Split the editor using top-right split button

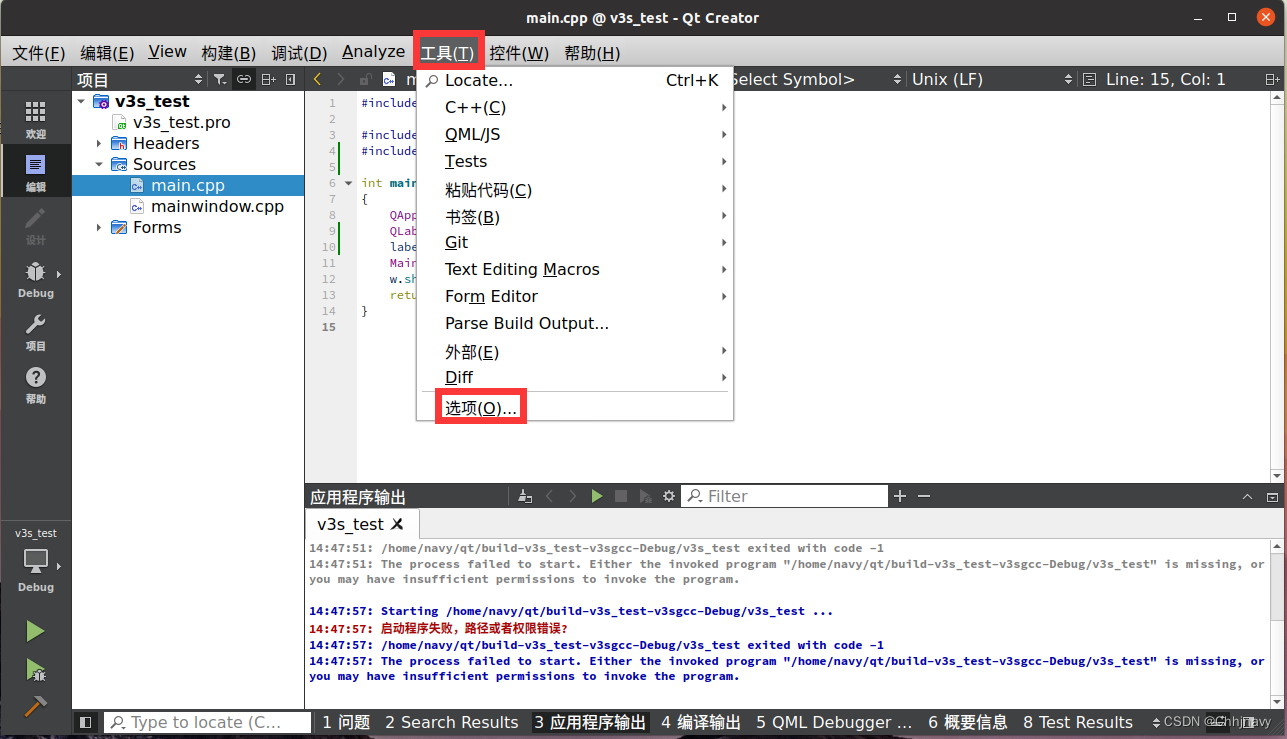1273,79
